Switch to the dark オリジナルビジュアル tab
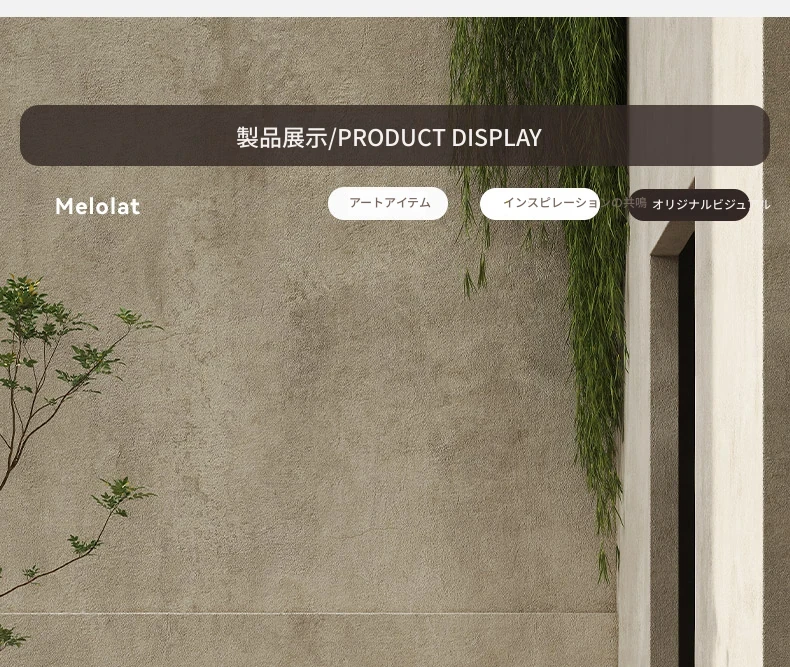This screenshot has height=667, width=790. coord(688,205)
